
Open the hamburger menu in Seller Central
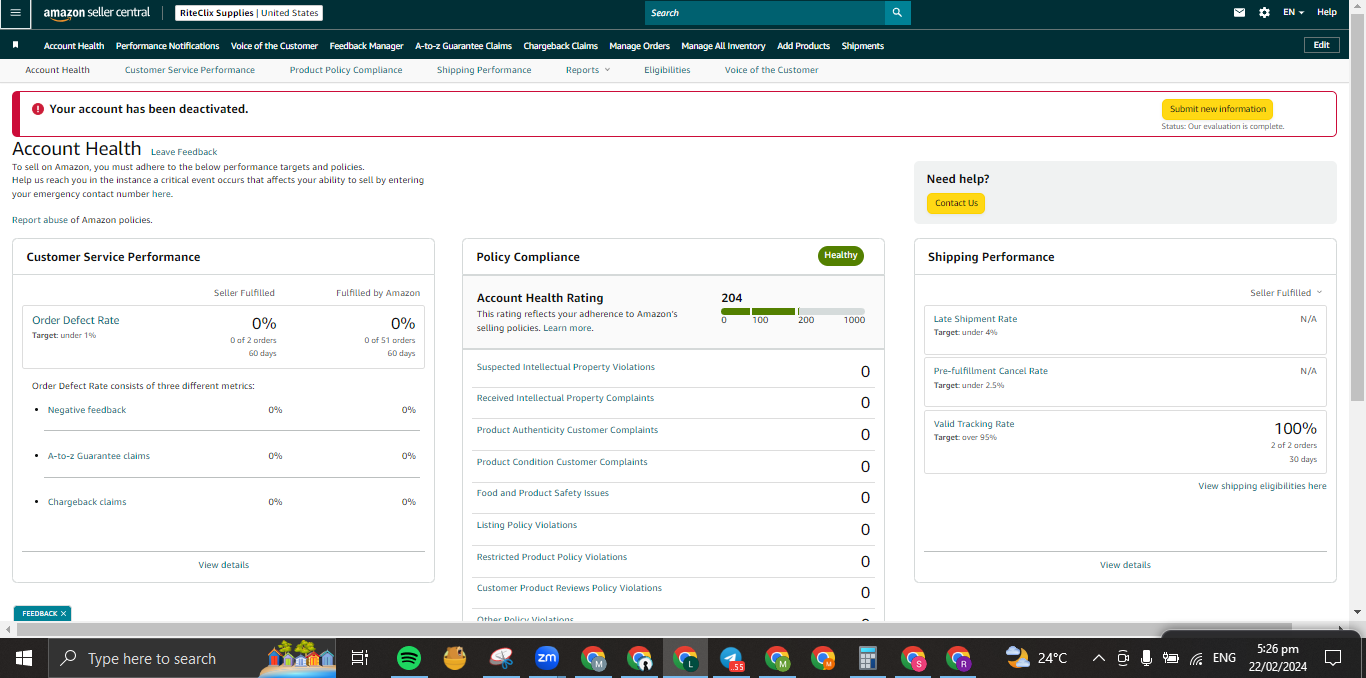(15, 13)
